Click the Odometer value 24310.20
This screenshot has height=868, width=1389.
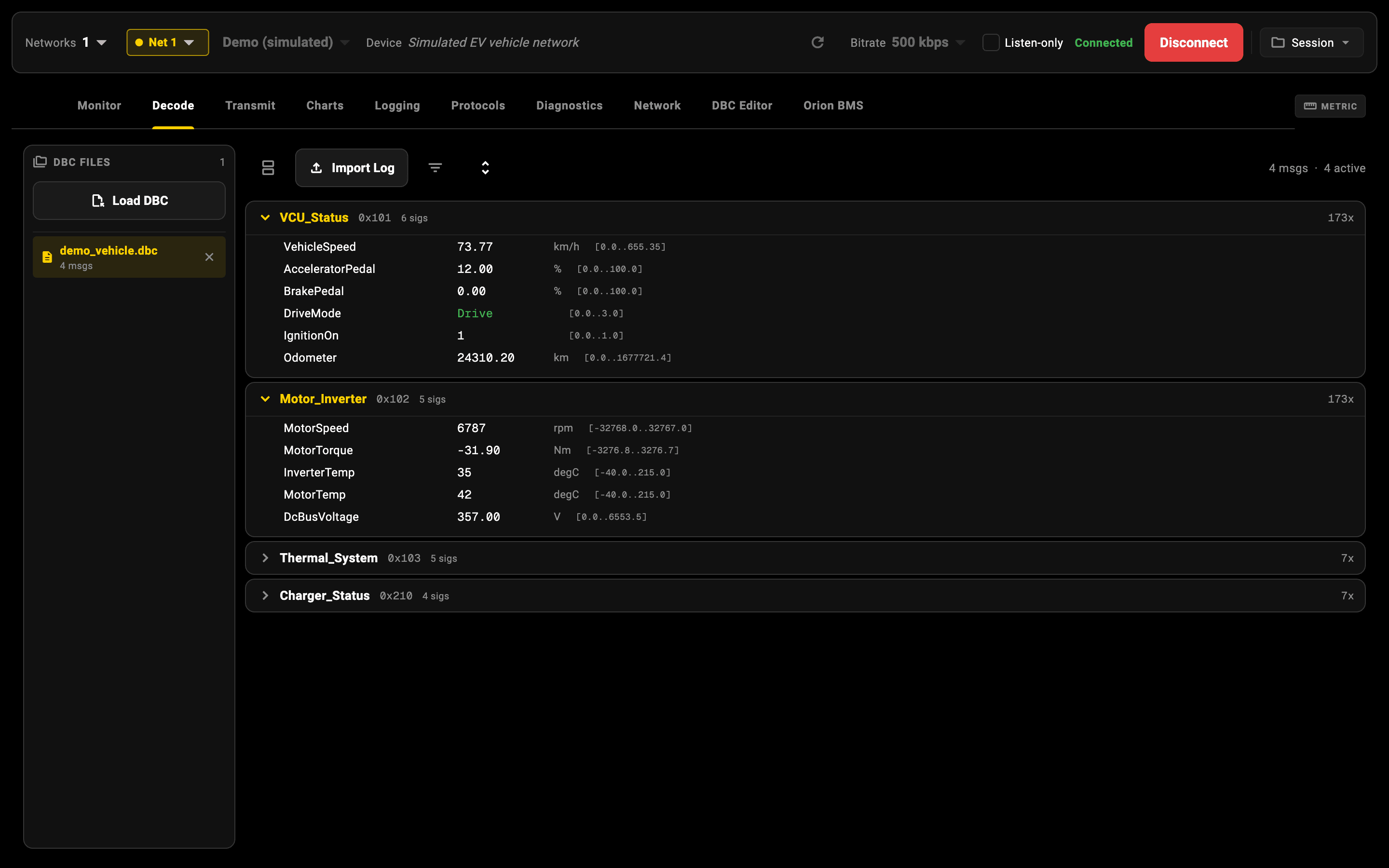486,358
